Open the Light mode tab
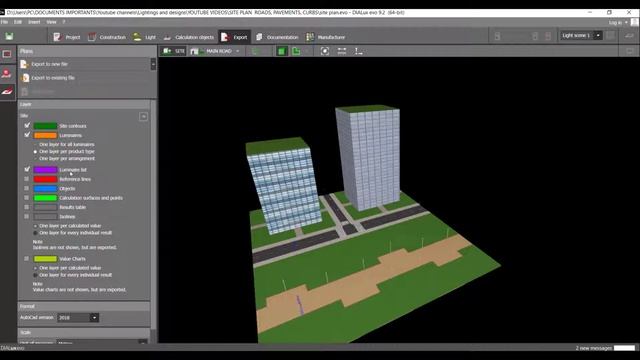This screenshot has height=360, width=640. [144, 37]
